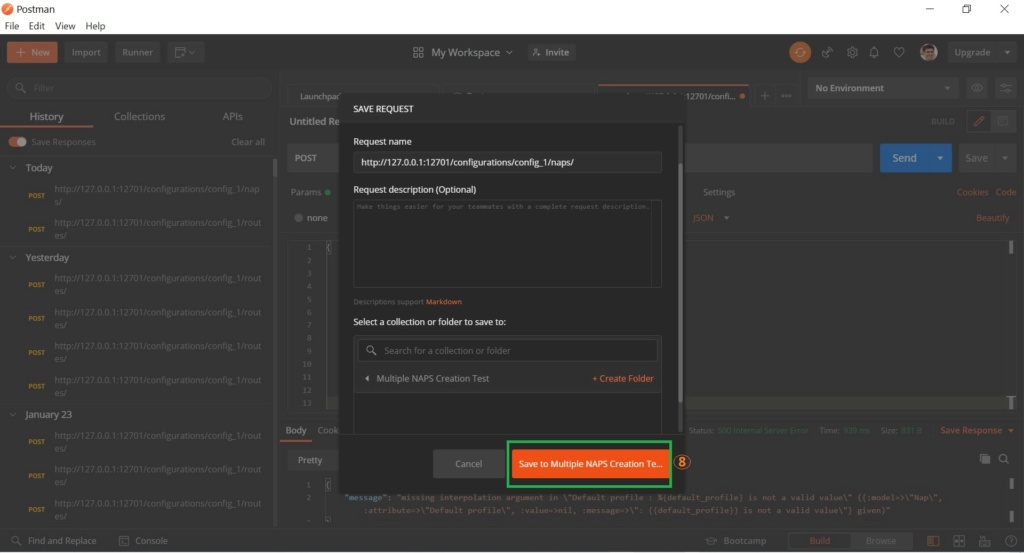
Task: Click the Postman logo in the title bar
Action: (7, 9)
